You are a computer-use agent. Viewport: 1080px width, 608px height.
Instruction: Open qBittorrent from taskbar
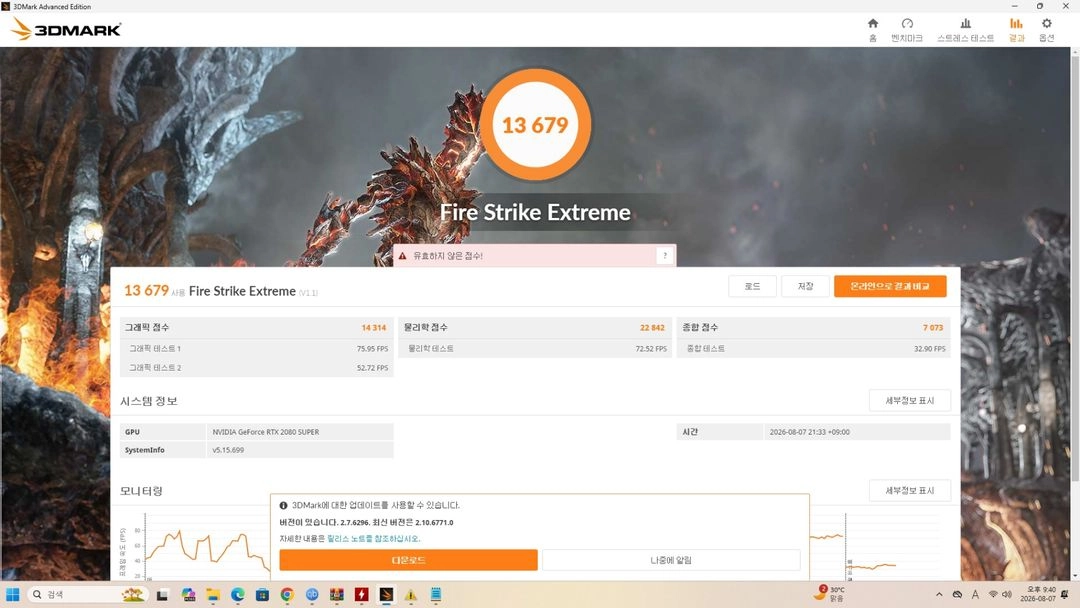pos(312,595)
